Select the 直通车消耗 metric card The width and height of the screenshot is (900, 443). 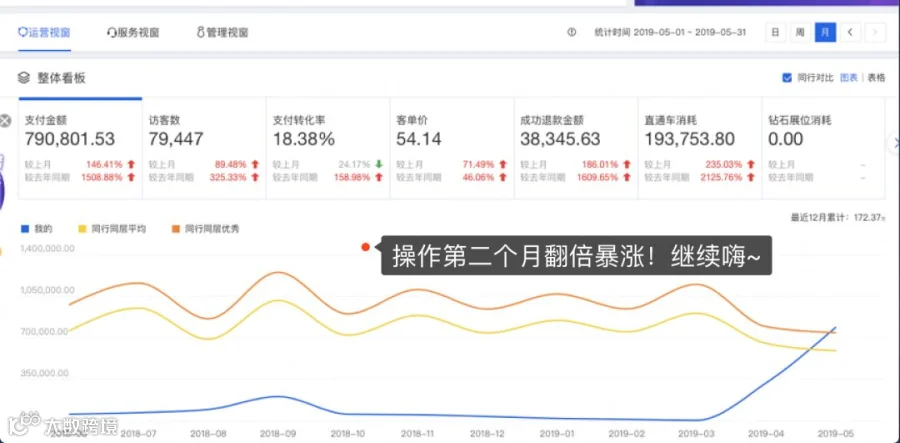tap(700, 148)
